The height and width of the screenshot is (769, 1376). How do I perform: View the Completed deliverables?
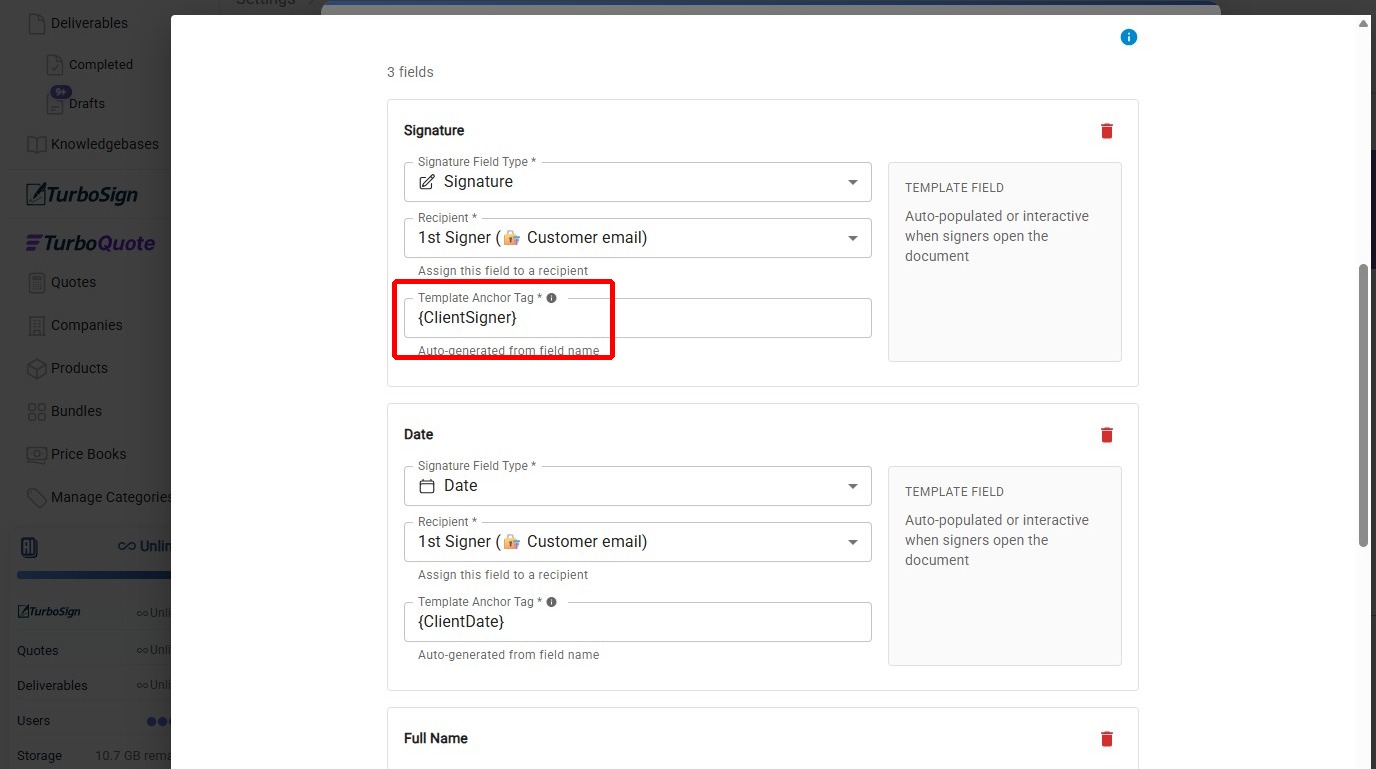coord(100,64)
